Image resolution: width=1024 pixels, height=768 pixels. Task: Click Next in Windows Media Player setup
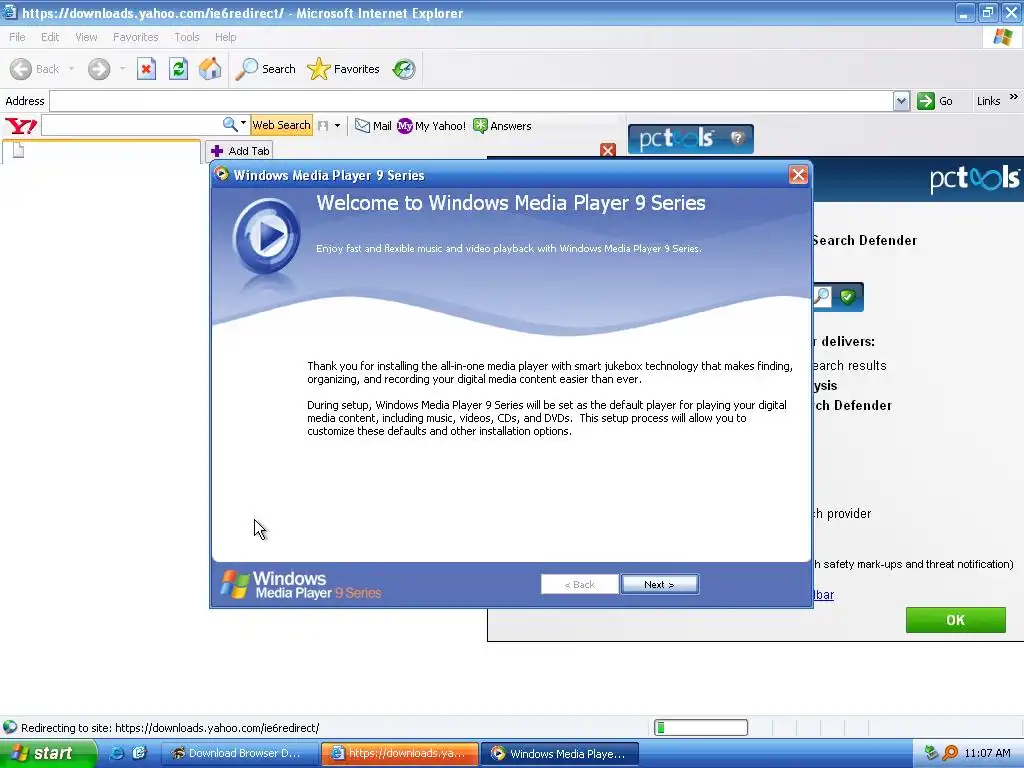coord(660,584)
